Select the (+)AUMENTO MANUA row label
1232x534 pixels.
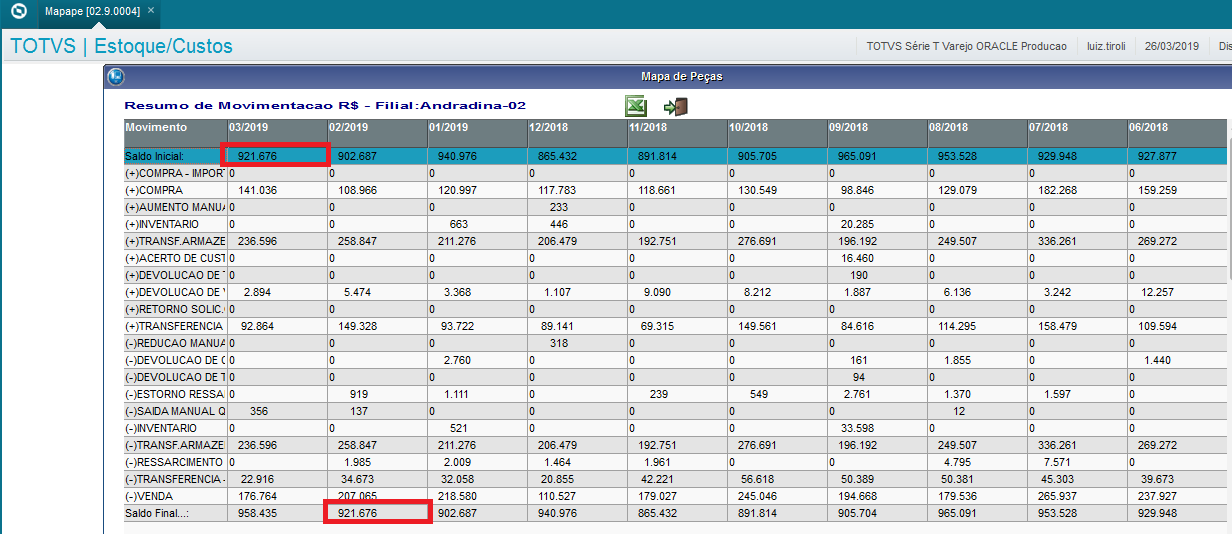(x=175, y=207)
